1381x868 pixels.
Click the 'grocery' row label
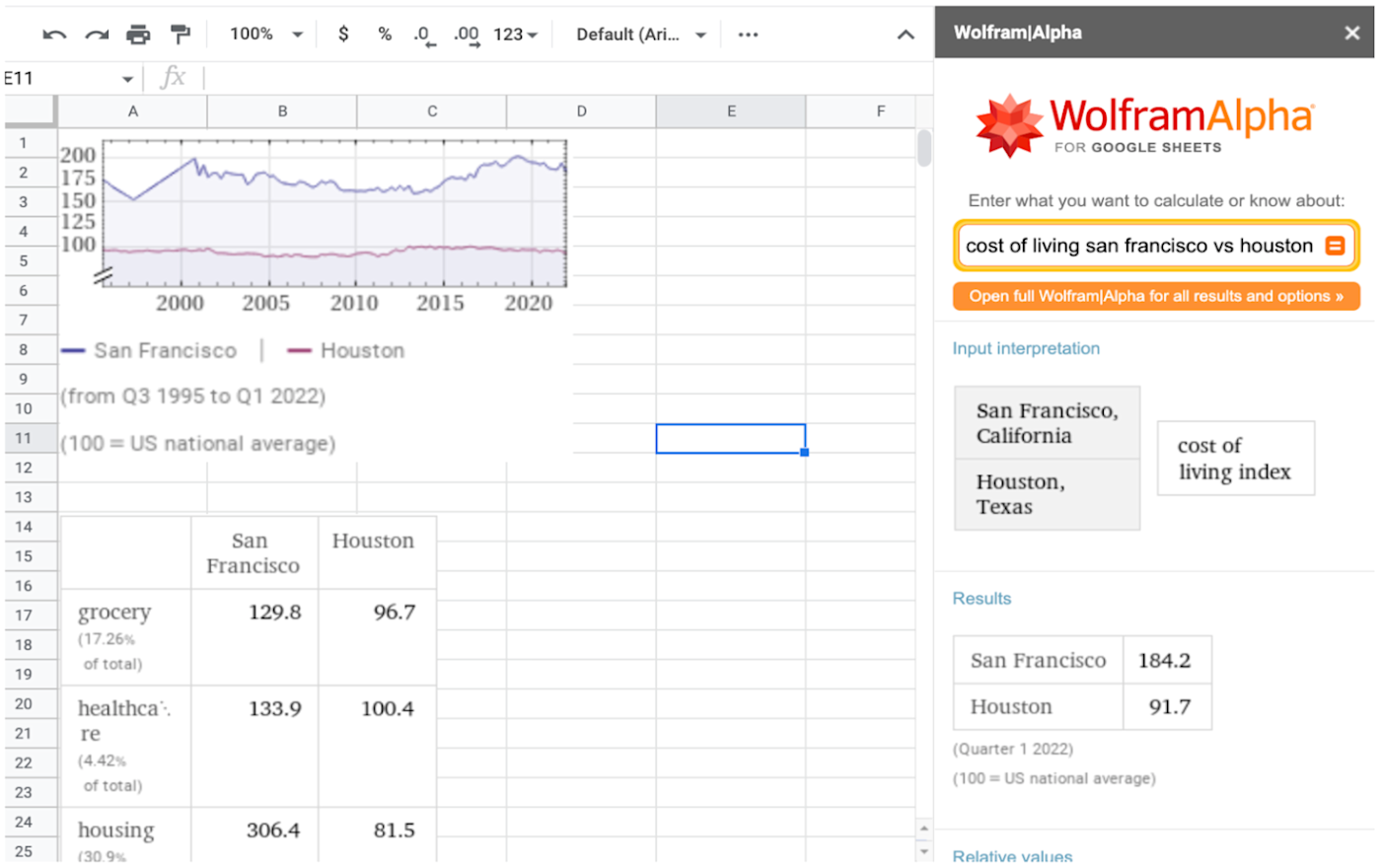(x=114, y=613)
